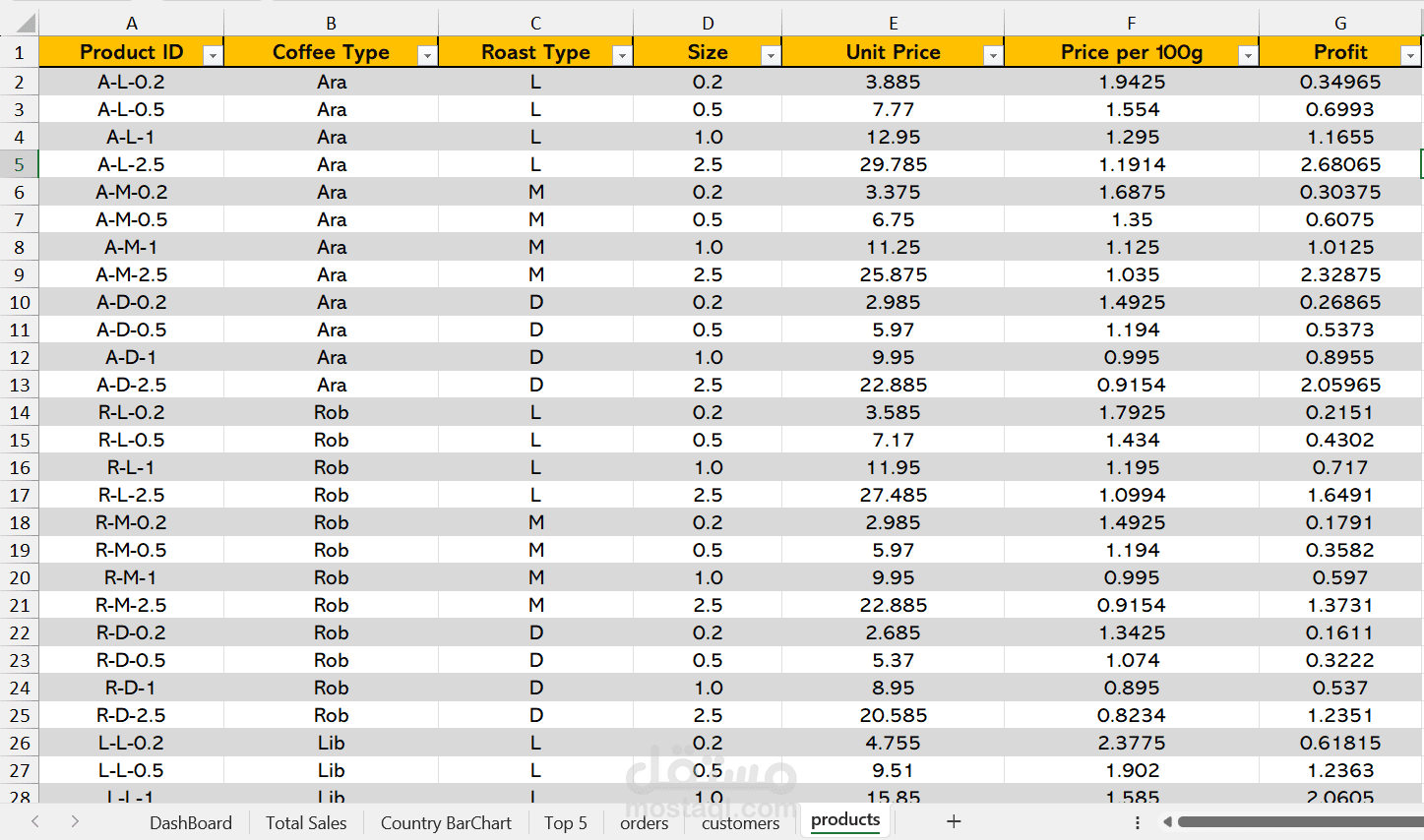Switch to the DashBoard sheet tab
The height and width of the screenshot is (840, 1424).
point(191,823)
